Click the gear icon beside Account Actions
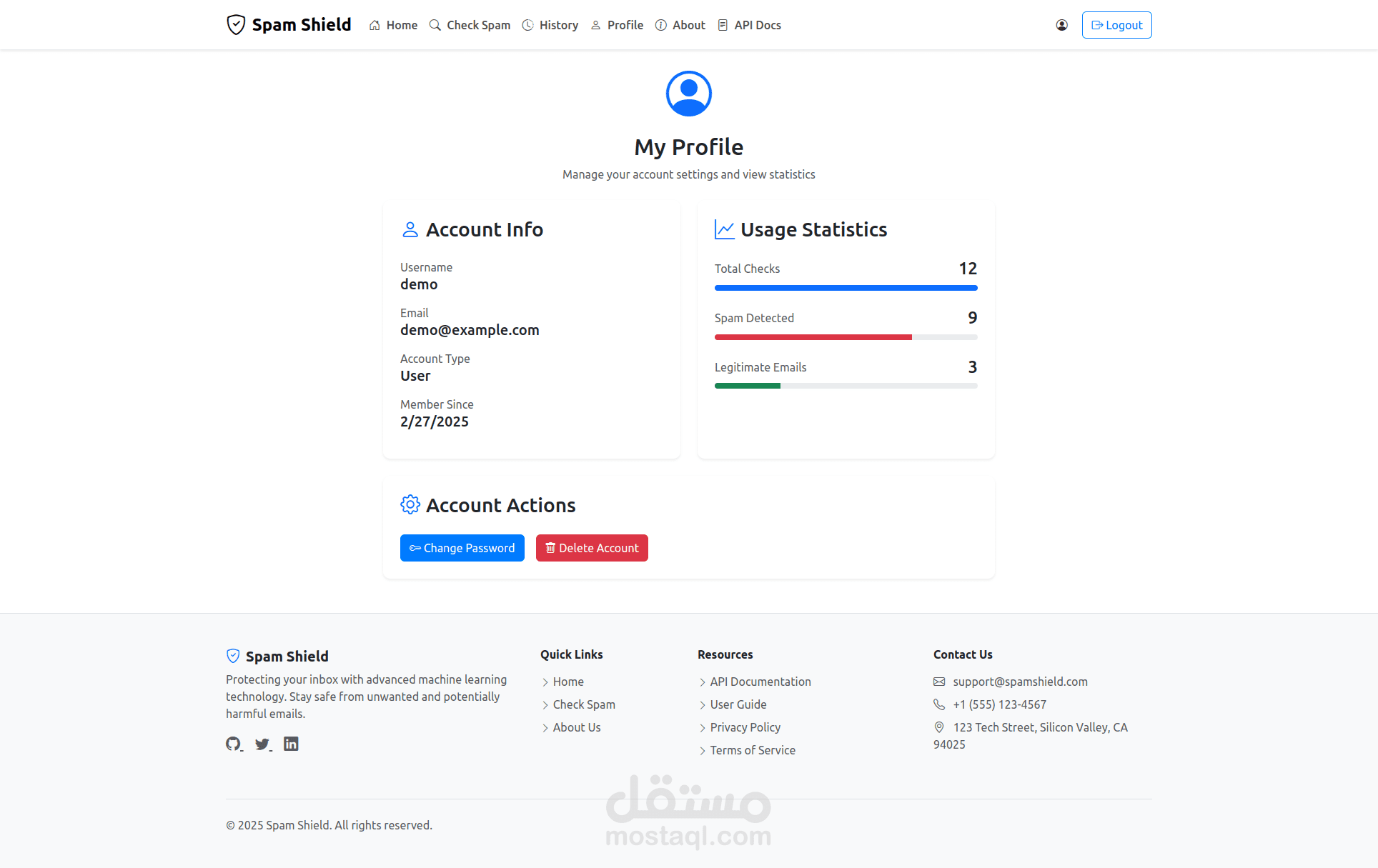The image size is (1378, 868). coord(410,504)
